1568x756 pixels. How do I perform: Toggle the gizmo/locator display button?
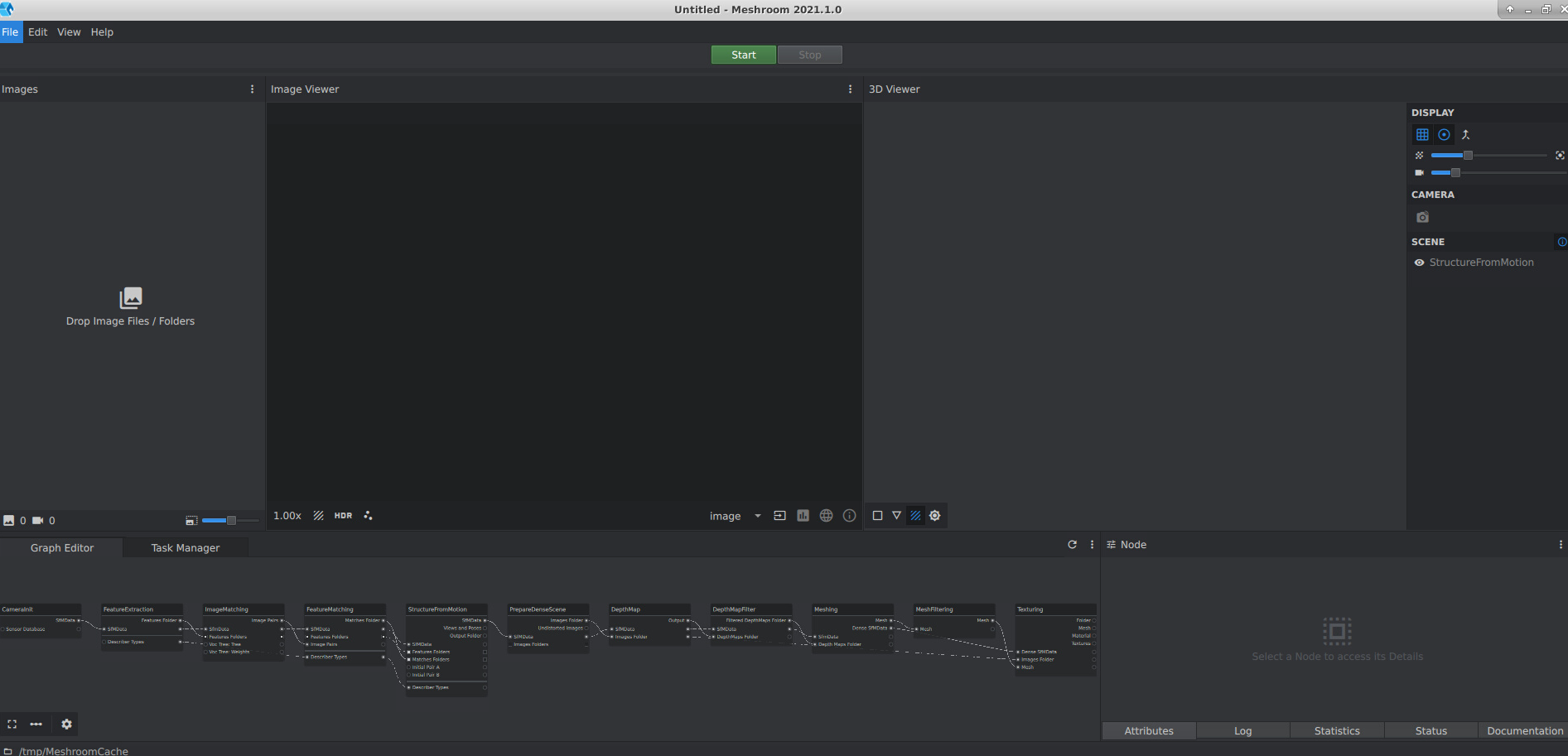1445,135
